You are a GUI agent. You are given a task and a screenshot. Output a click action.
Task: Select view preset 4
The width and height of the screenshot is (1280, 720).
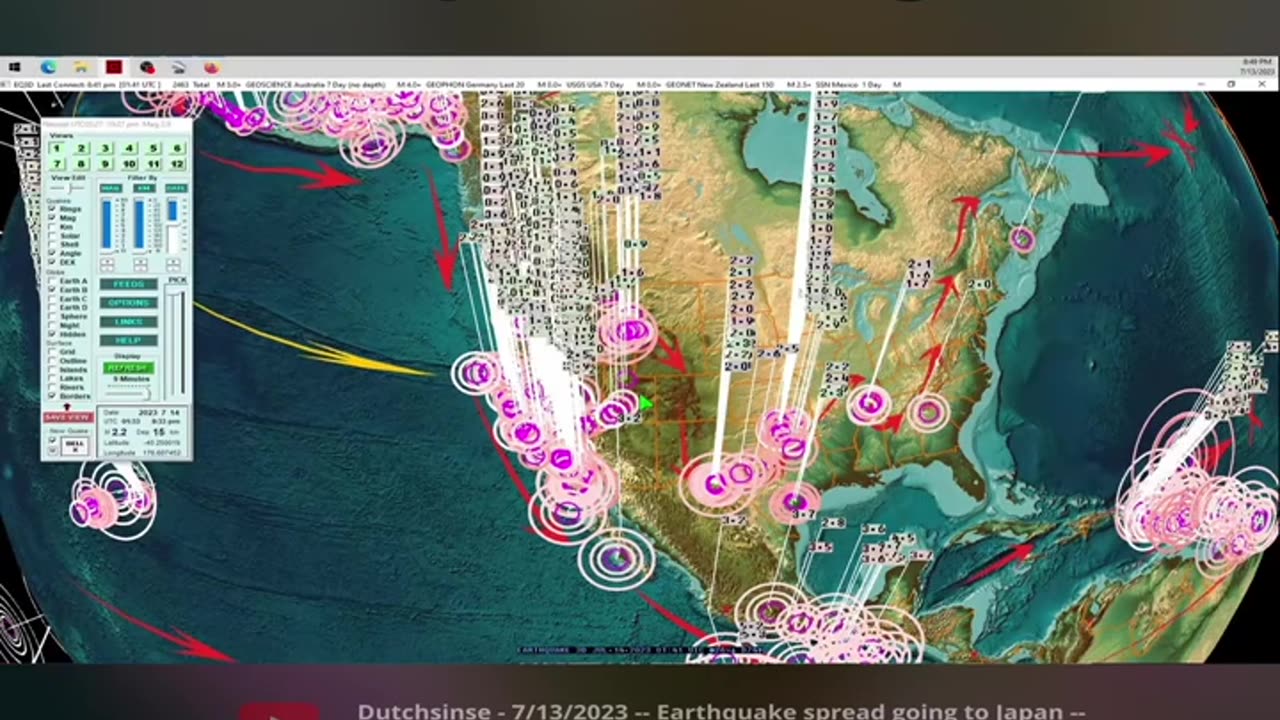point(129,148)
